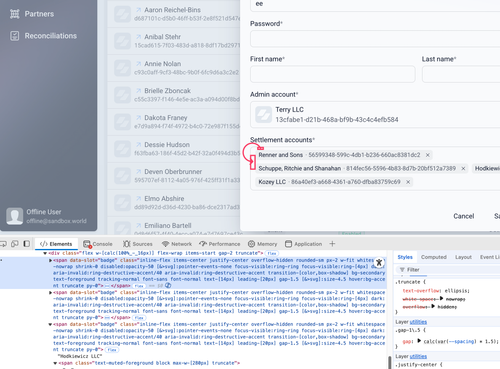This screenshot has height=369, width=500.
Task: Select Aaron Reichel-Bins avatar thumbnail
Action: click(122, 14)
